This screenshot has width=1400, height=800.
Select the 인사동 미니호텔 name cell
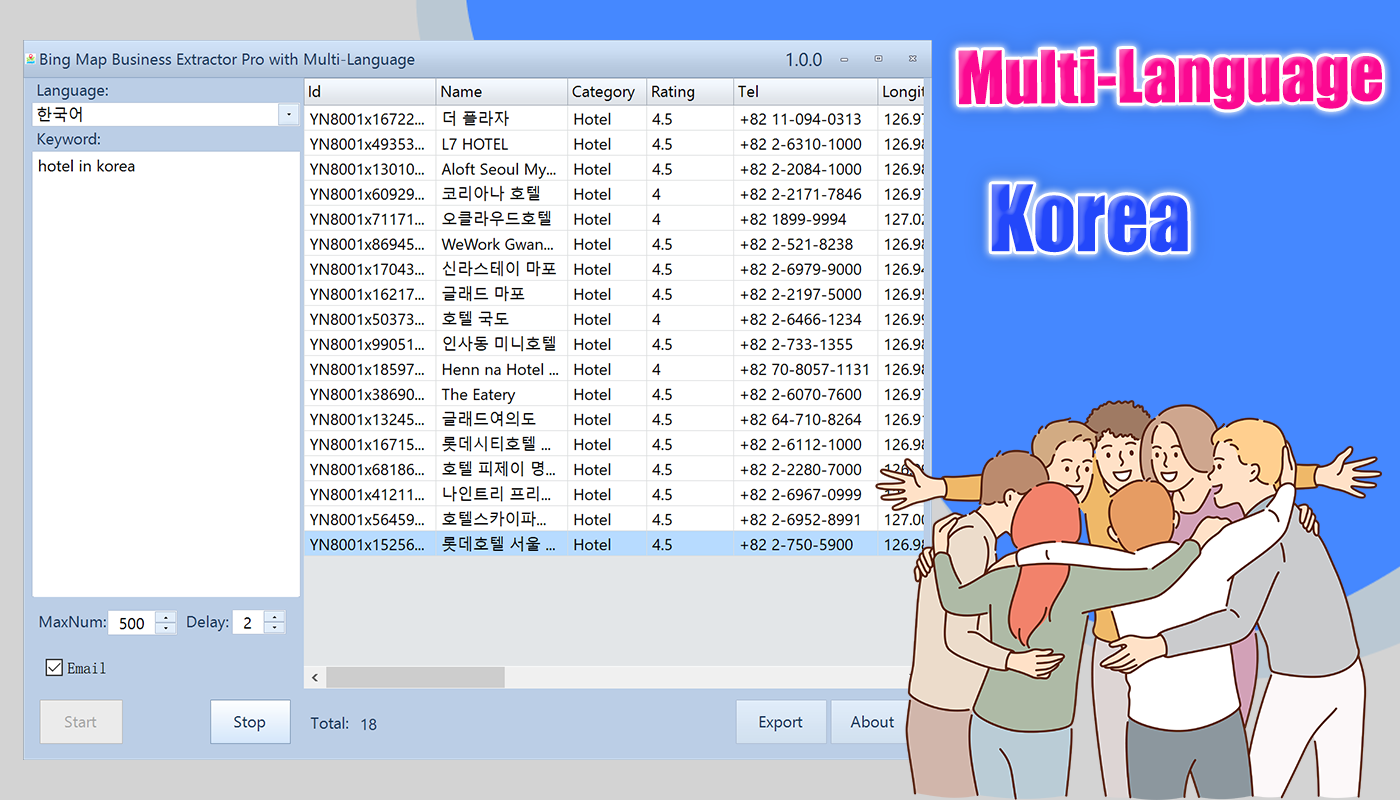click(x=502, y=344)
